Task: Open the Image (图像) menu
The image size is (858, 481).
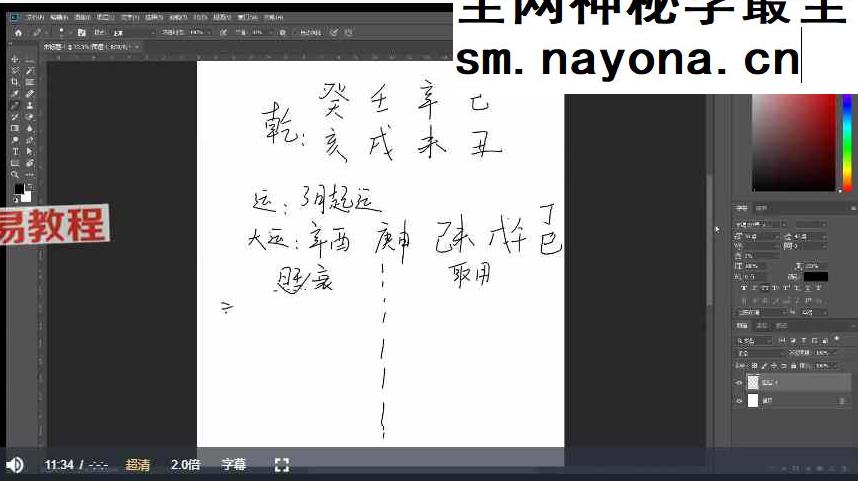Action: [x=83, y=18]
